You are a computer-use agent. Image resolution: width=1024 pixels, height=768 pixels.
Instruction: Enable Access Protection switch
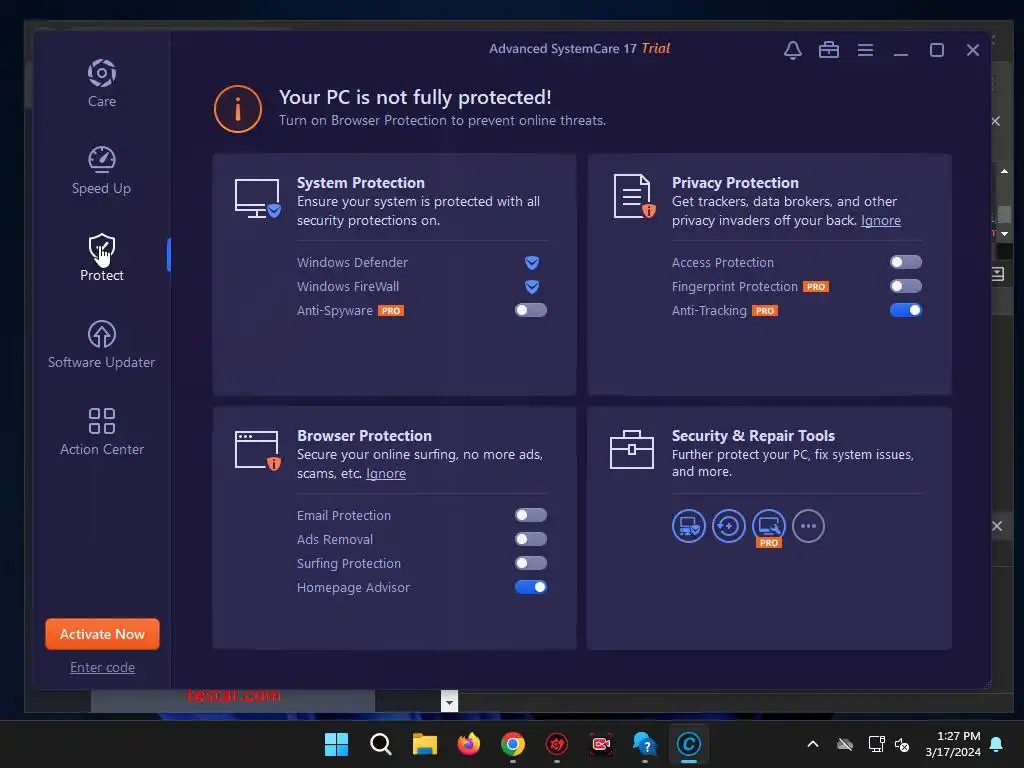906,262
